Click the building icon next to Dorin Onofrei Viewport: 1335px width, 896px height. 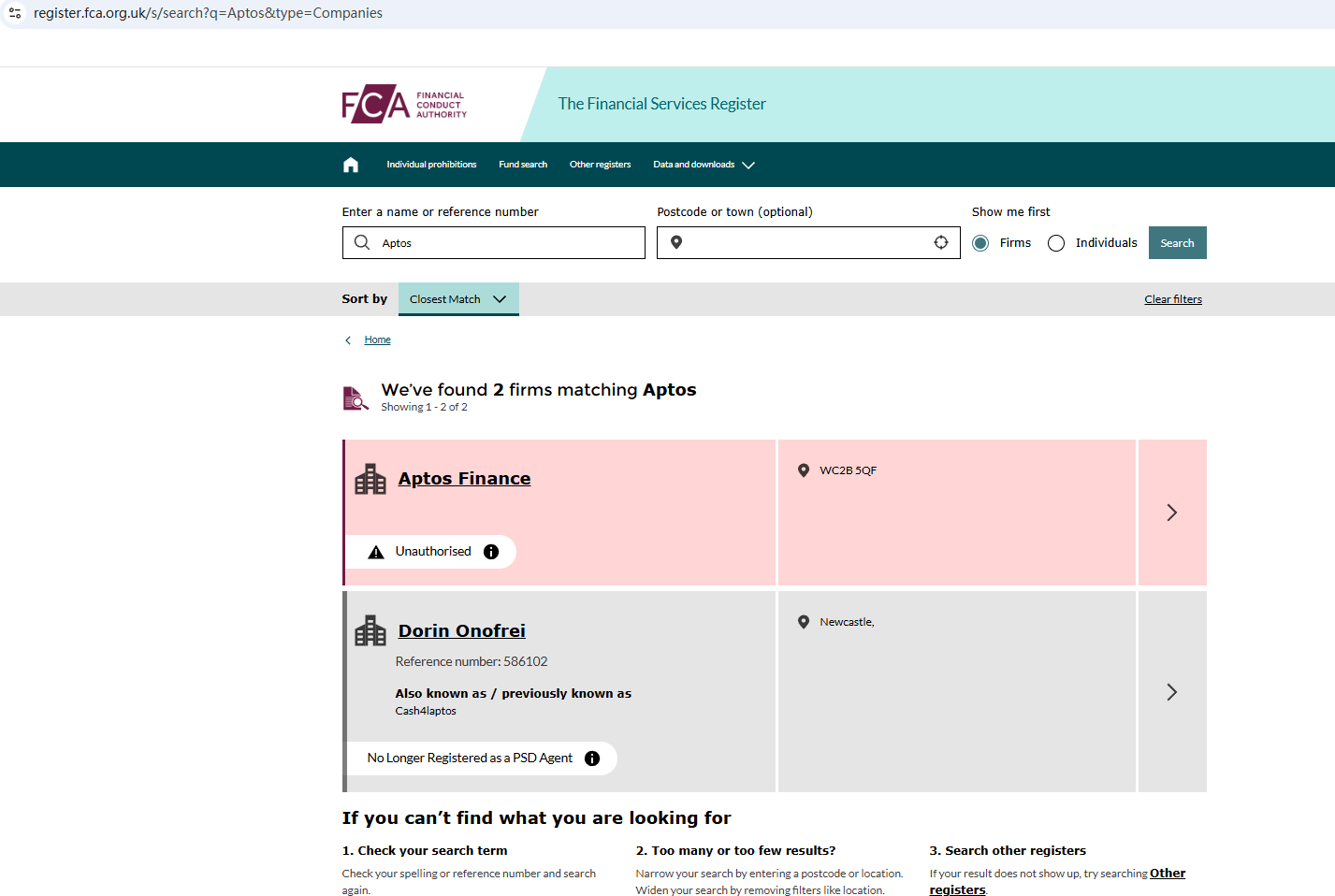pyautogui.click(x=370, y=630)
